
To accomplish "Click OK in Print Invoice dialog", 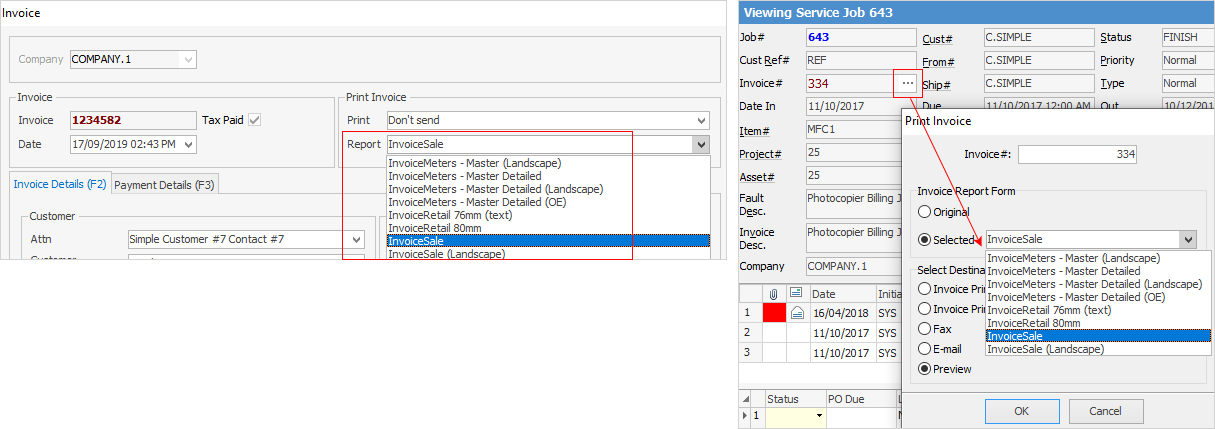I will click(1022, 411).
